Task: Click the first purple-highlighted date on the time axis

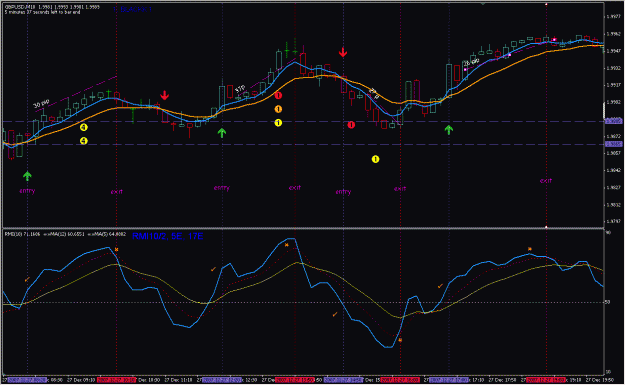Action: click(27, 380)
